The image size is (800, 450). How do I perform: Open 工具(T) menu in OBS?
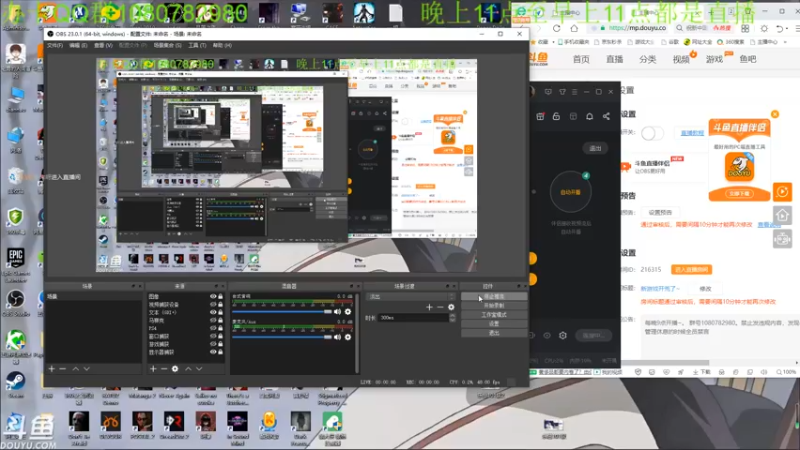coord(197,45)
